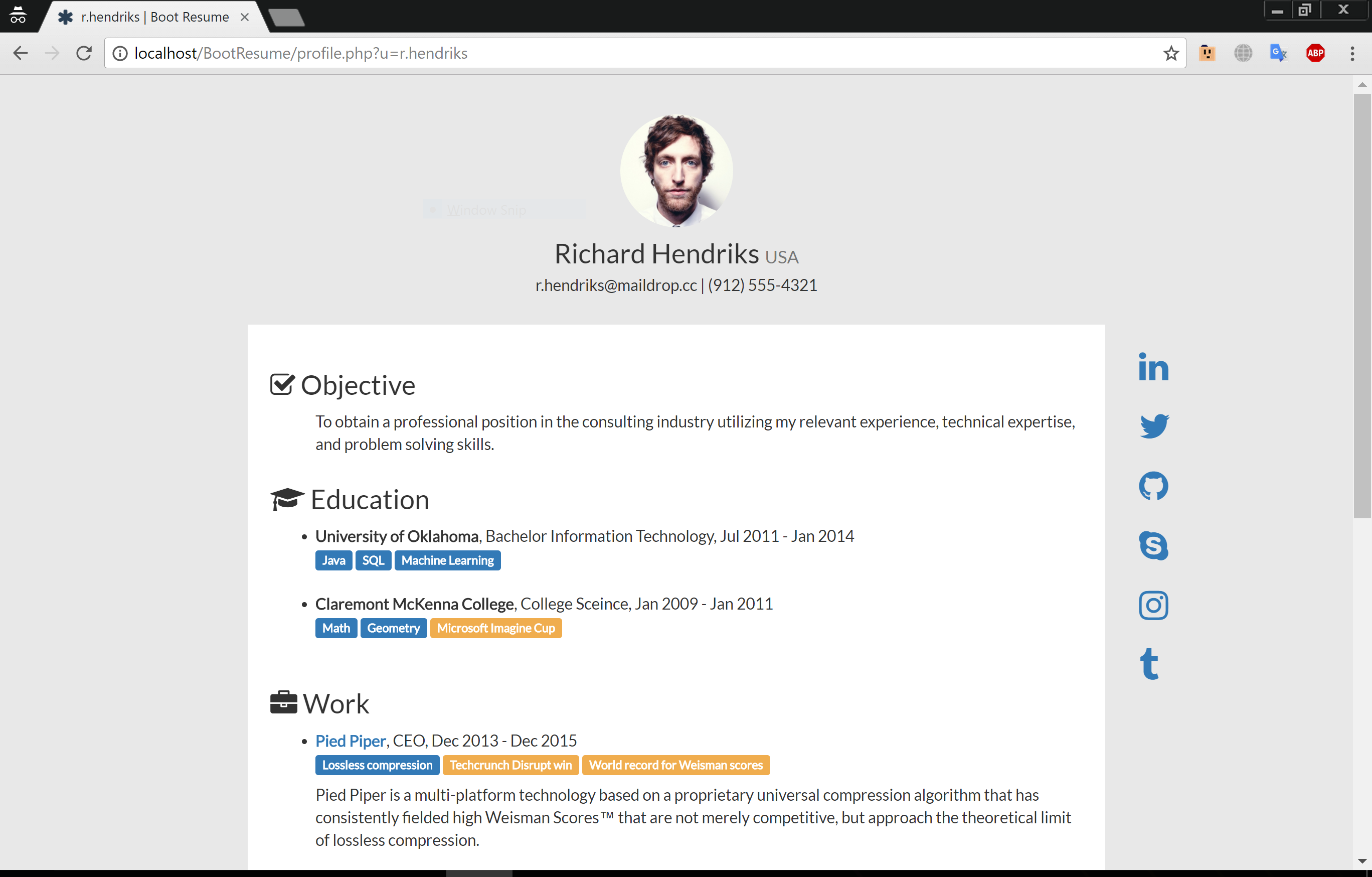Click the address bar URL field

tap(627, 53)
